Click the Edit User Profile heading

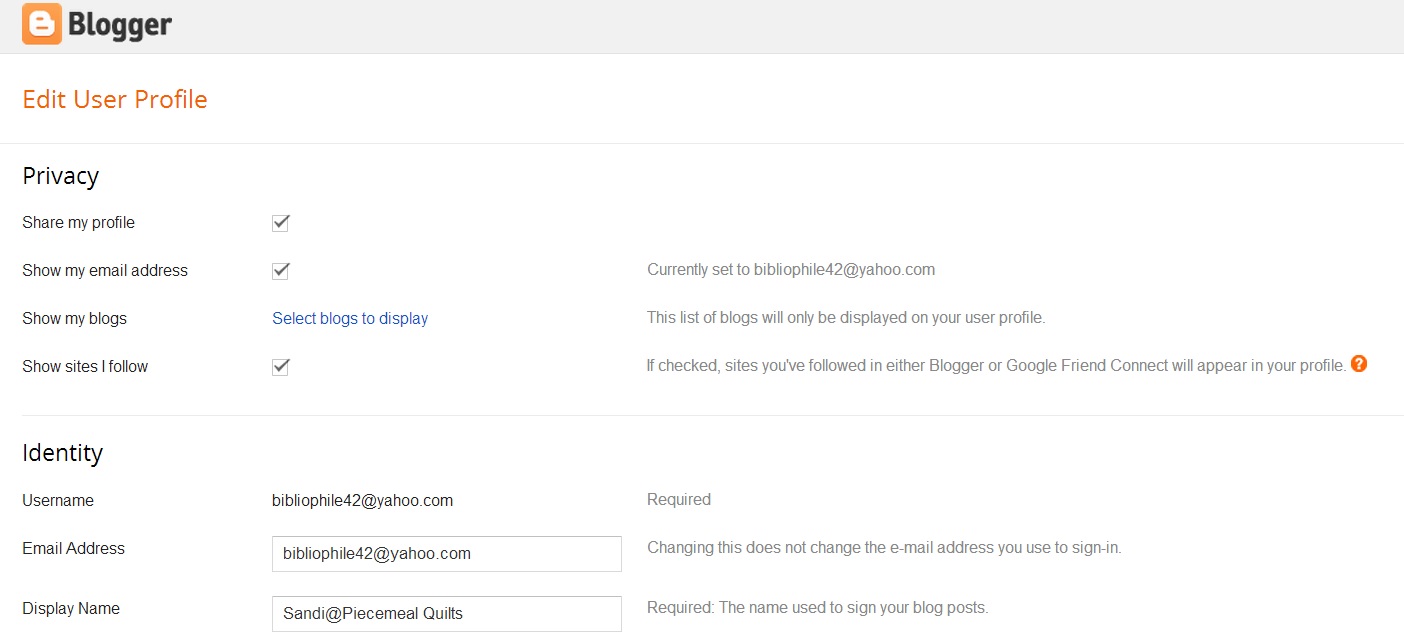click(x=115, y=100)
